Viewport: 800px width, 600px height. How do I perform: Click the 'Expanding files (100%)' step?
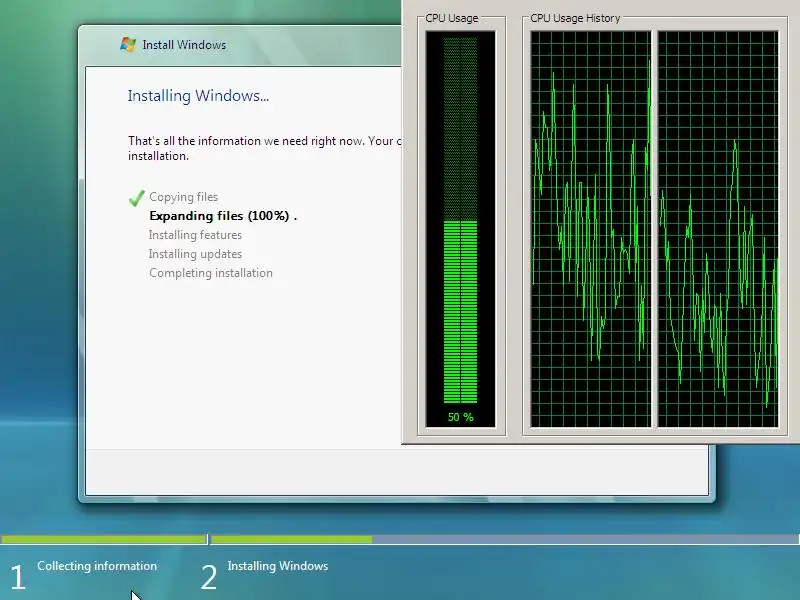(223, 216)
